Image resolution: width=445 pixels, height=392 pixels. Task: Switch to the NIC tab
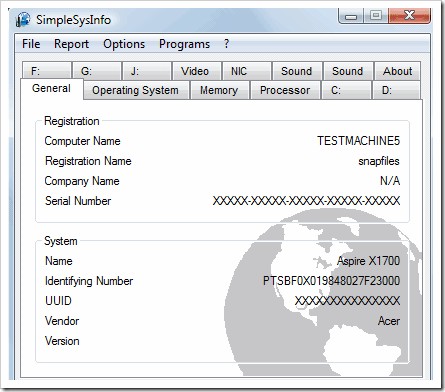[x=247, y=71]
